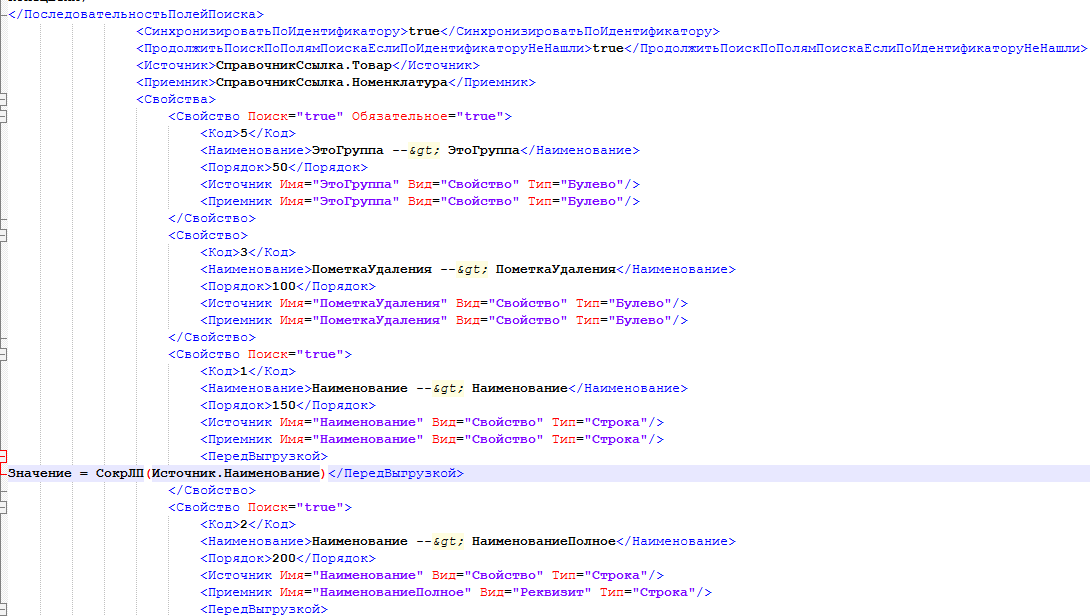The width and height of the screenshot is (1090, 616).
Task: Click text Наименование --> НаименованиеПолное
Action: point(464,541)
